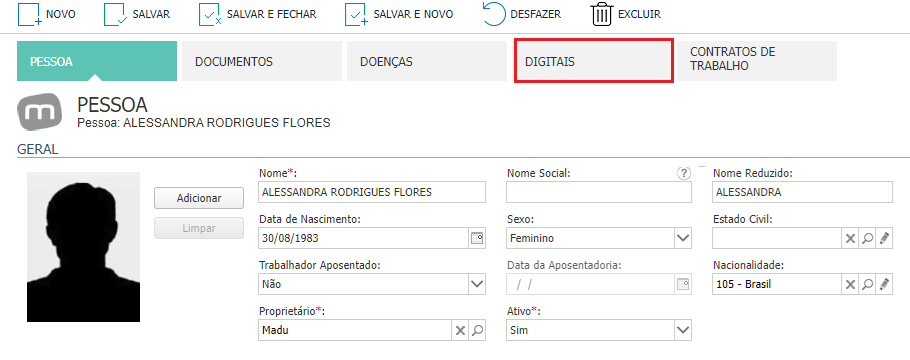Edit Nacionalidade with pencil icon
The width and height of the screenshot is (910, 360).
tap(884, 284)
